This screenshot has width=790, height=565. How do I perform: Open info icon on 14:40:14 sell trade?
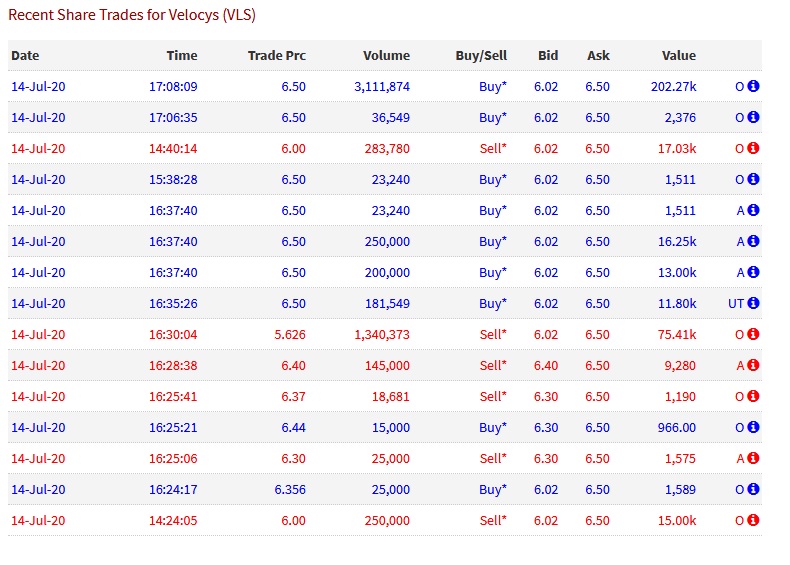point(754,149)
